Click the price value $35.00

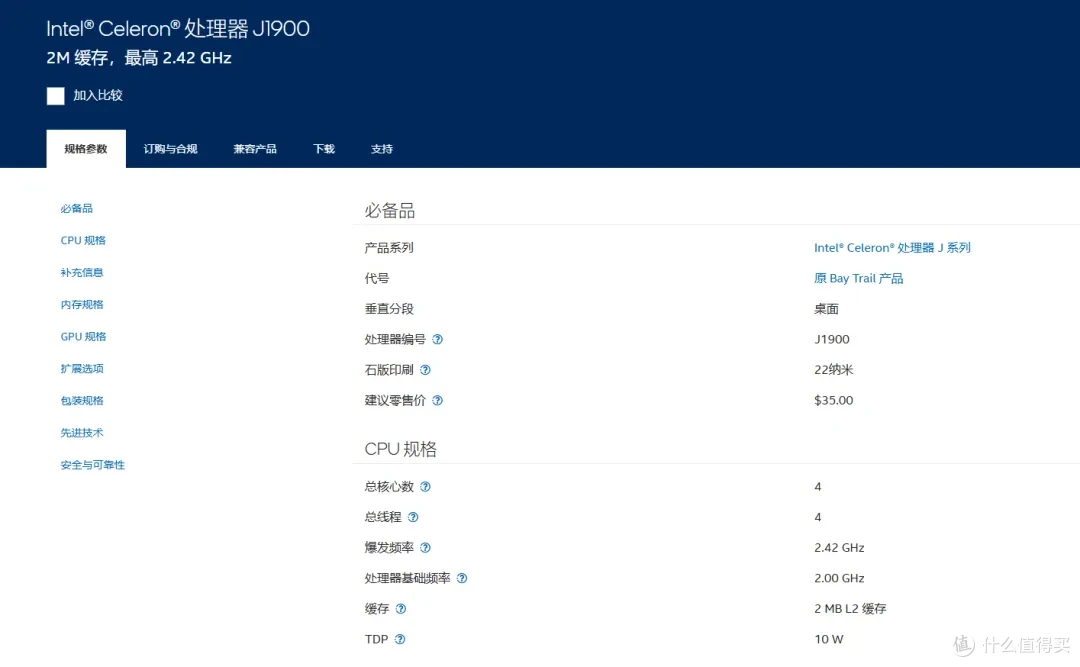[x=833, y=400]
